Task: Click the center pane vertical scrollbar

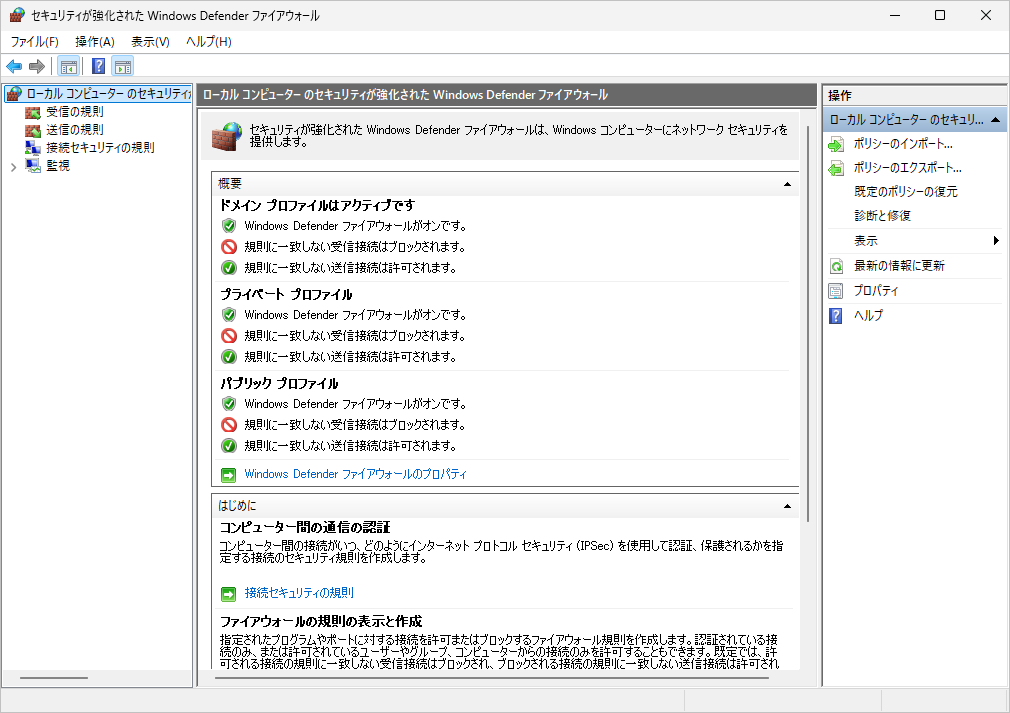Action: point(808,322)
